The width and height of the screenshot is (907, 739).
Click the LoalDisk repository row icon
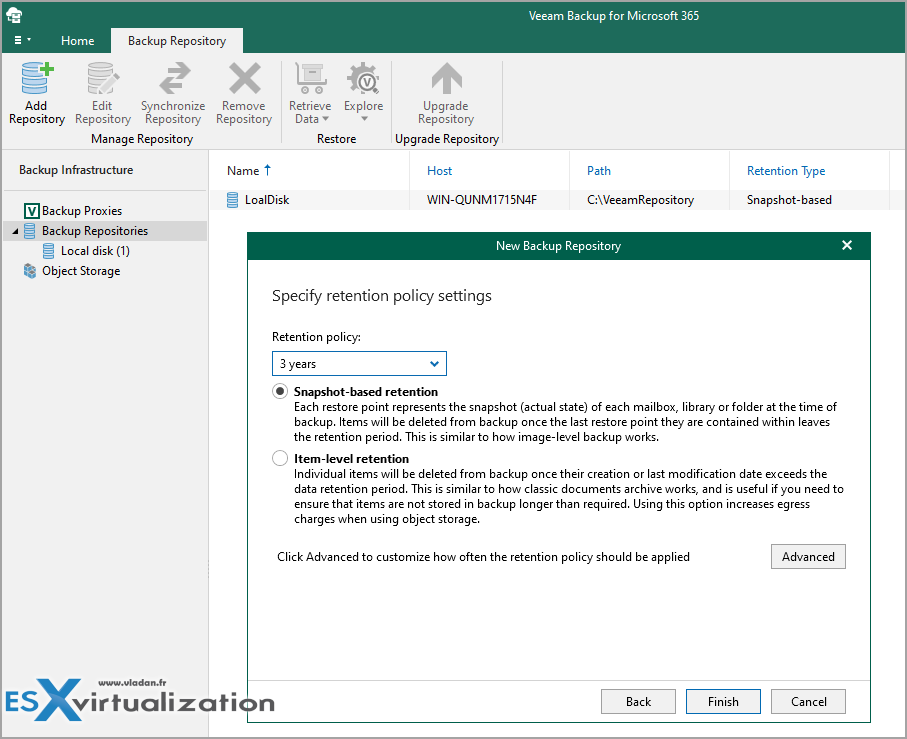[x=233, y=200]
